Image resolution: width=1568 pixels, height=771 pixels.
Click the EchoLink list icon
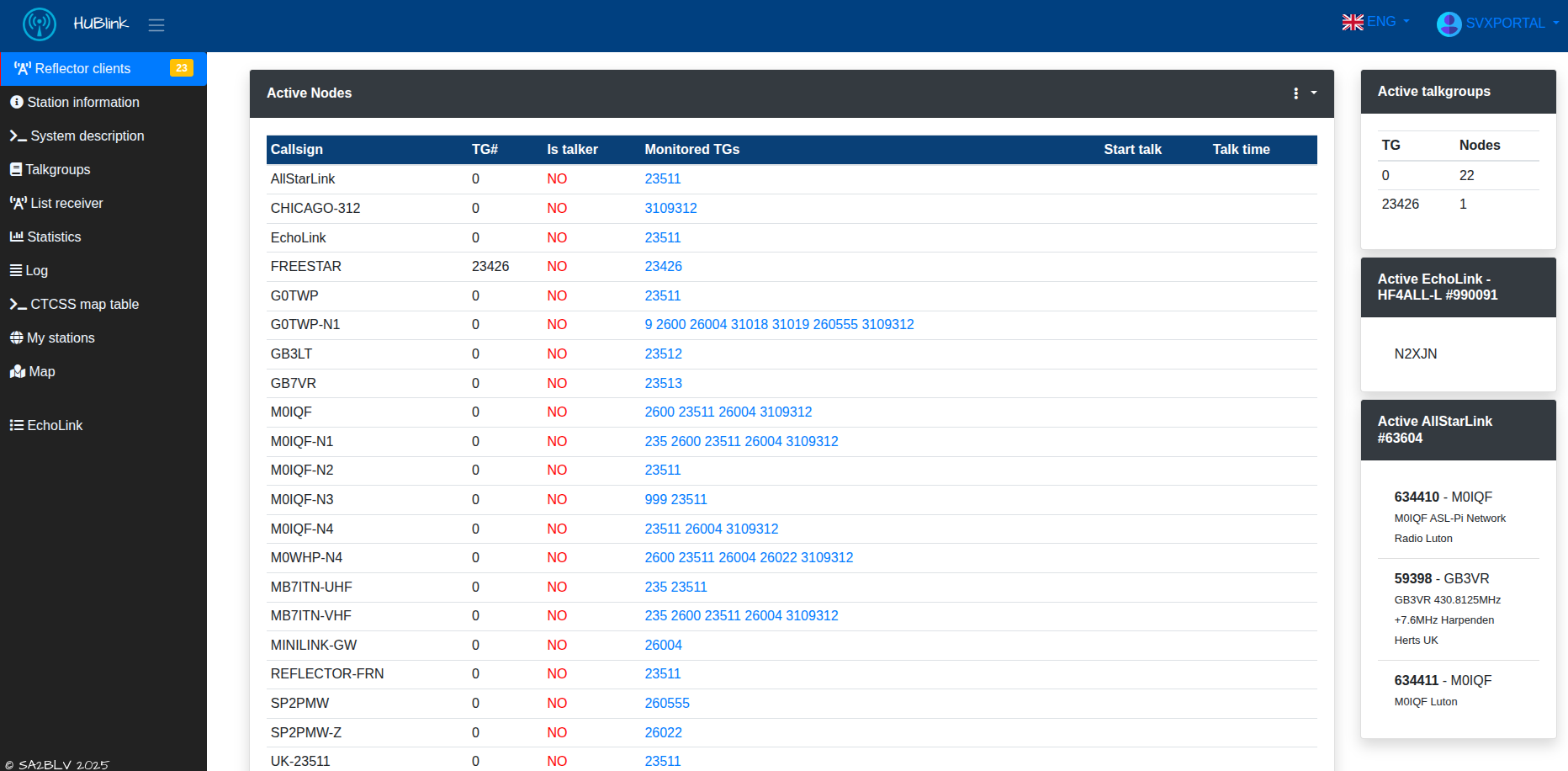coord(16,425)
